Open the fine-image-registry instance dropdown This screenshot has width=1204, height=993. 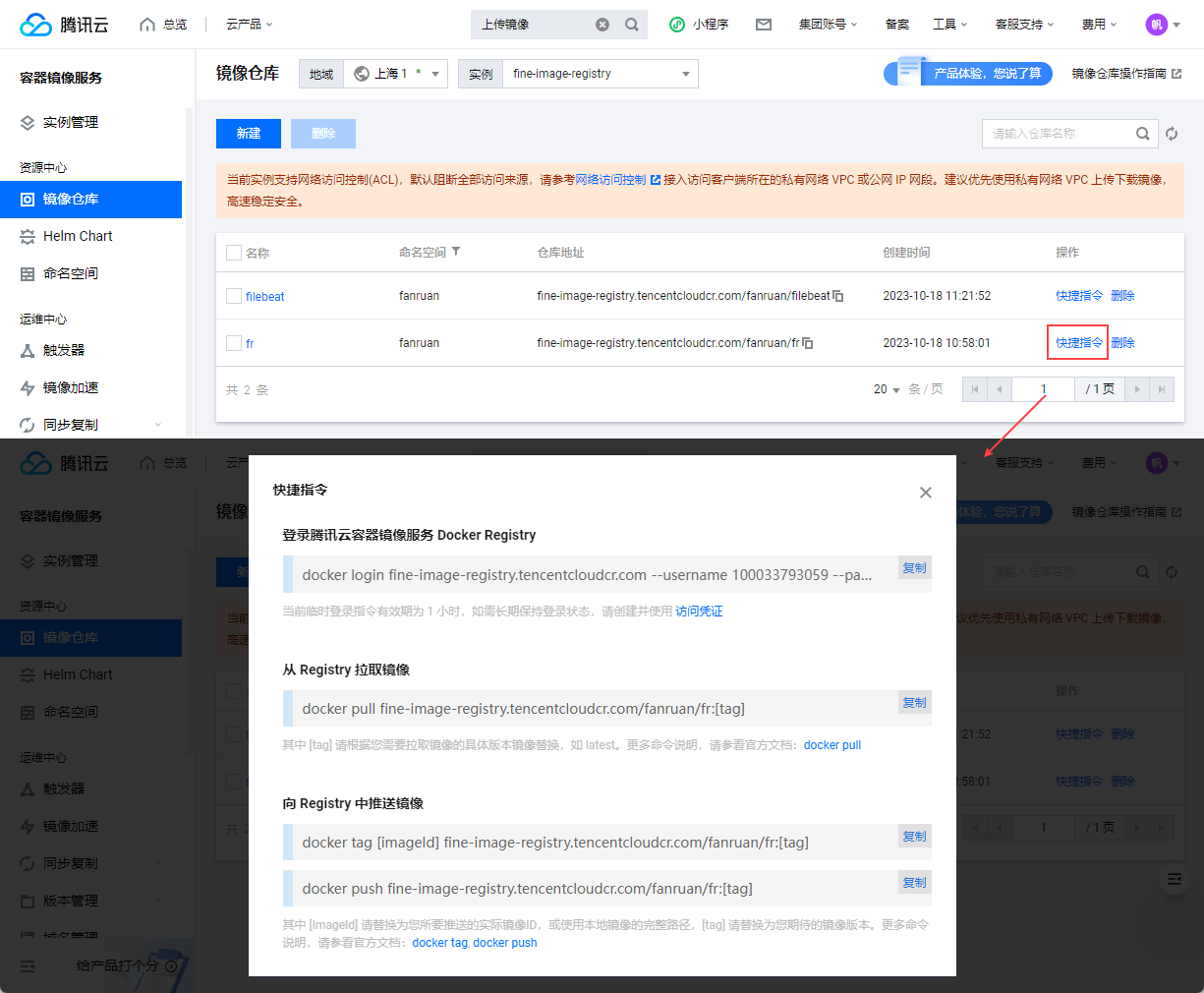(601, 74)
